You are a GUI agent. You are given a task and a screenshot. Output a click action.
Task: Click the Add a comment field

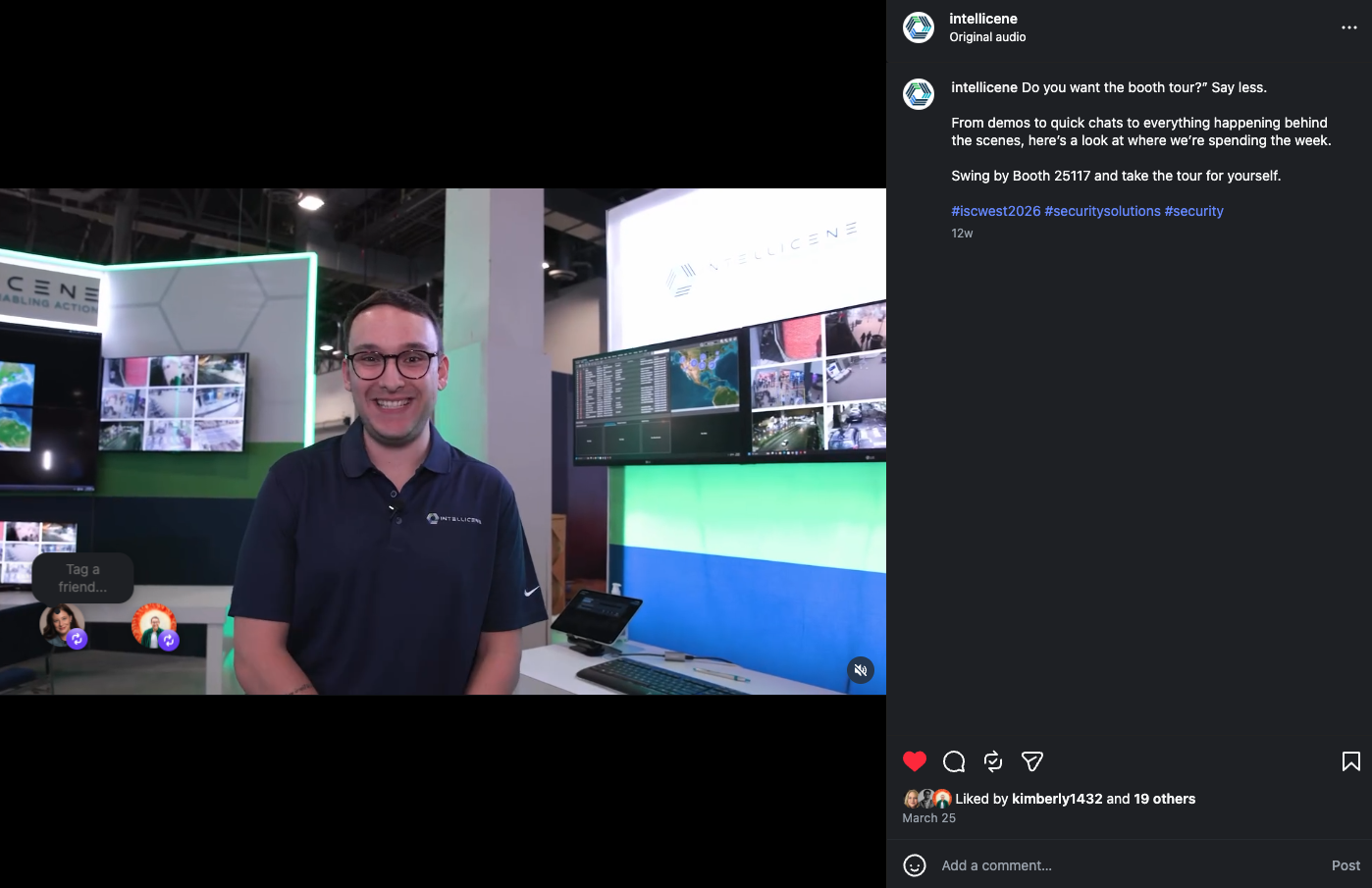tap(1129, 865)
